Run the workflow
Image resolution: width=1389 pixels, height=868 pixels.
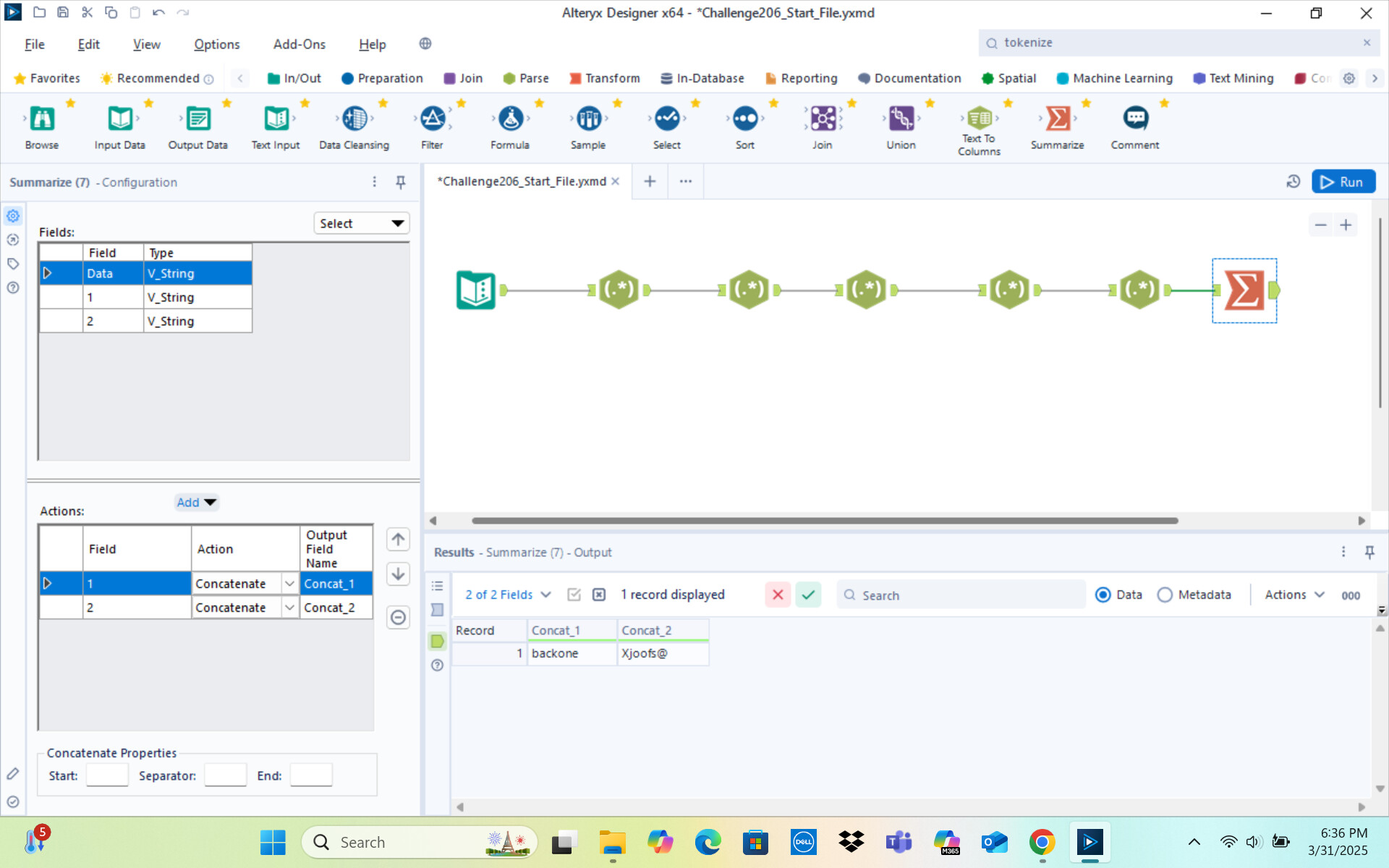click(x=1343, y=182)
